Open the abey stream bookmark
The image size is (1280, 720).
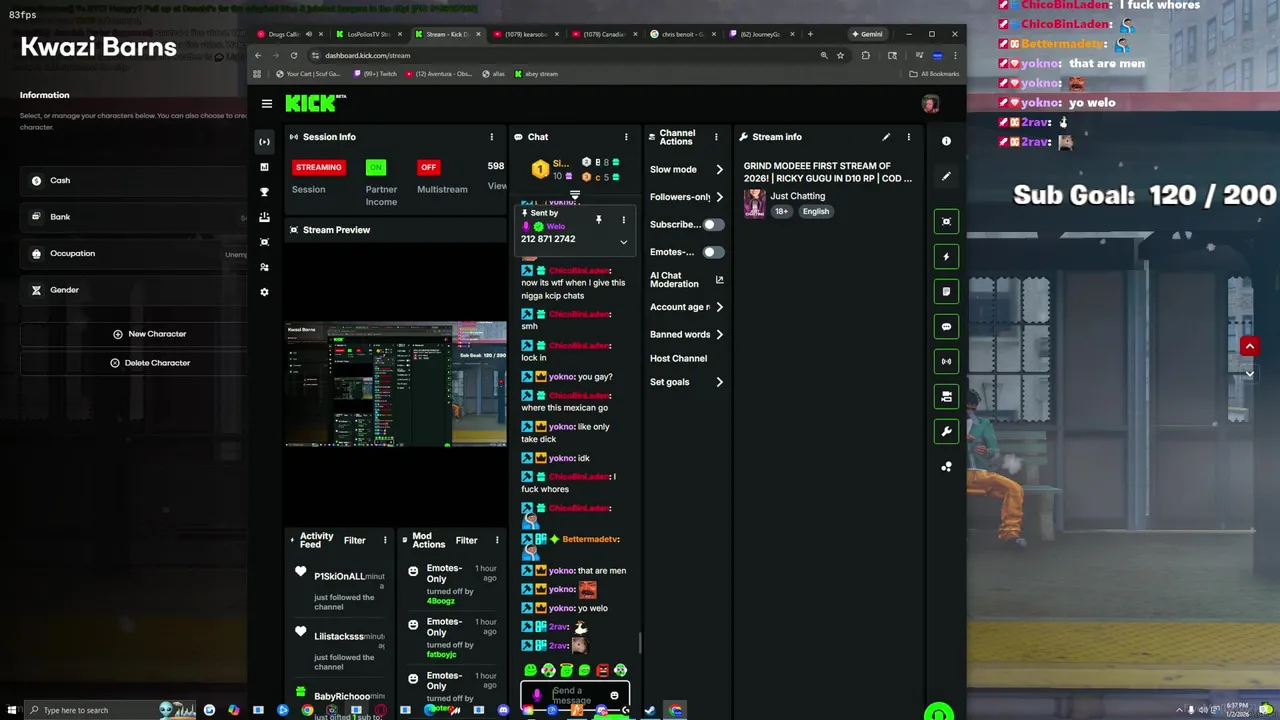point(536,74)
